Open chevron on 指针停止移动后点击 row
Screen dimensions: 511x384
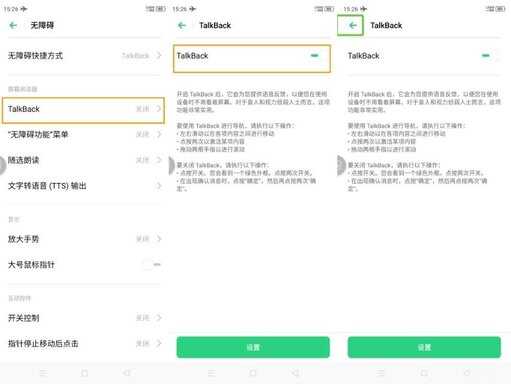click(x=159, y=343)
